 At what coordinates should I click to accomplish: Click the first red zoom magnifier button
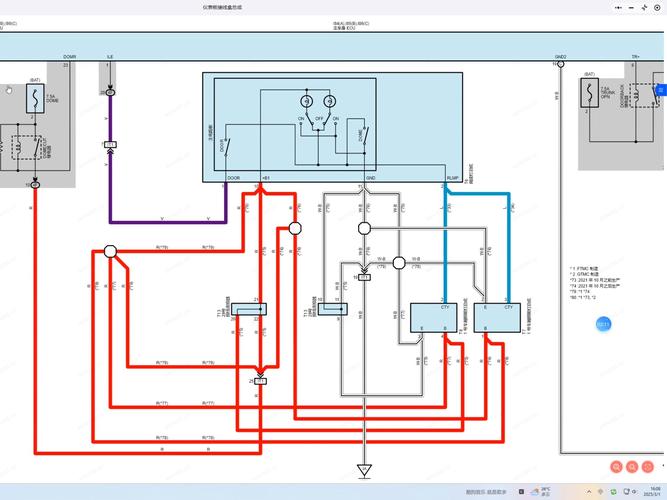pos(617,467)
